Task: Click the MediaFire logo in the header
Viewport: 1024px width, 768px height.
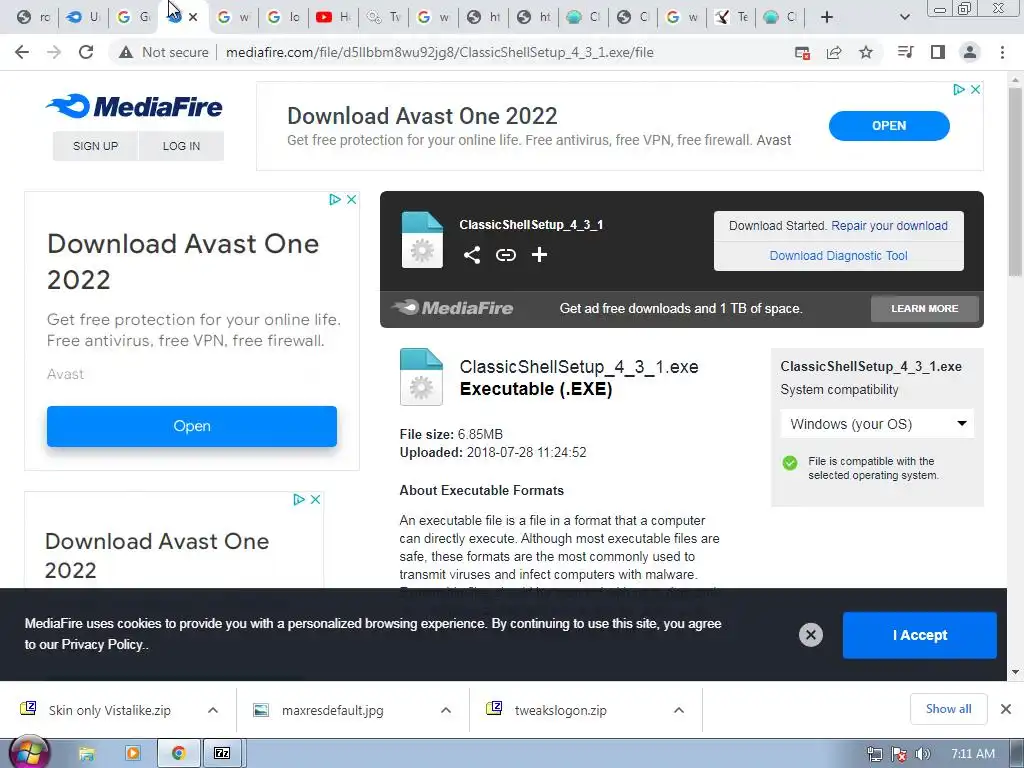Action: (x=134, y=106)
